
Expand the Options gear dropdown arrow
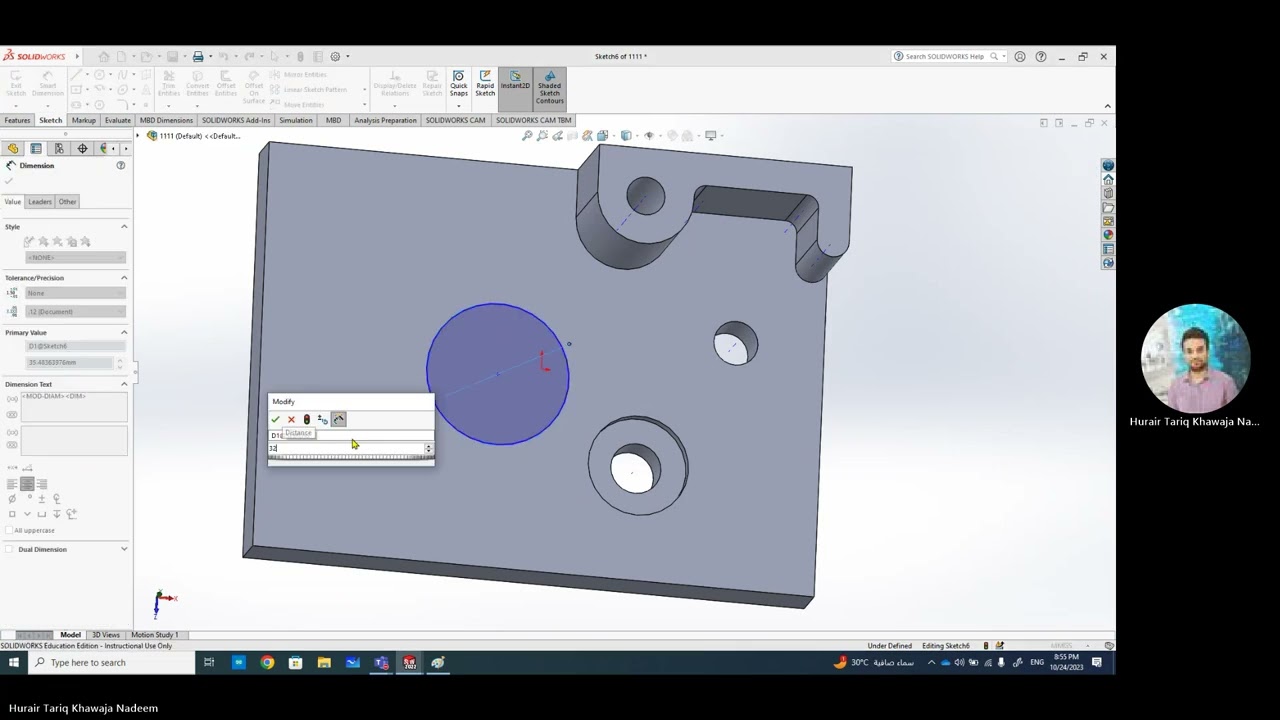[347, 56]
